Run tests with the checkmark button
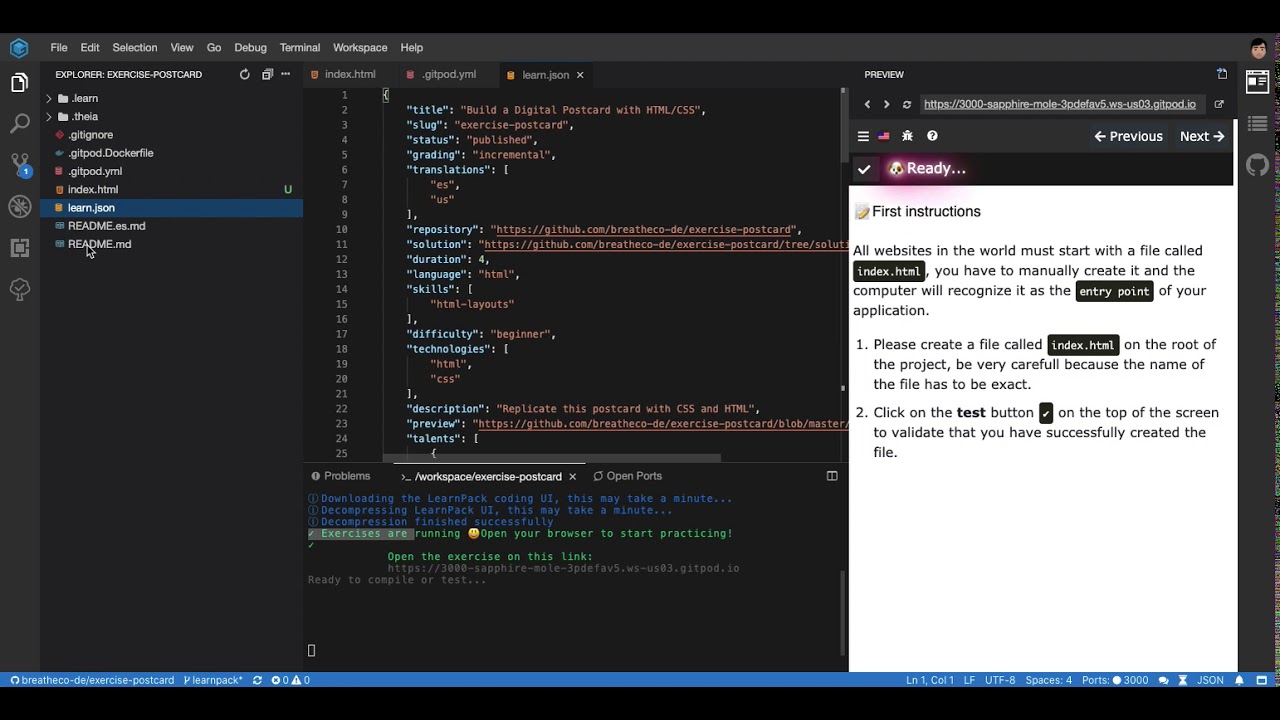 [x=864, y=169]
